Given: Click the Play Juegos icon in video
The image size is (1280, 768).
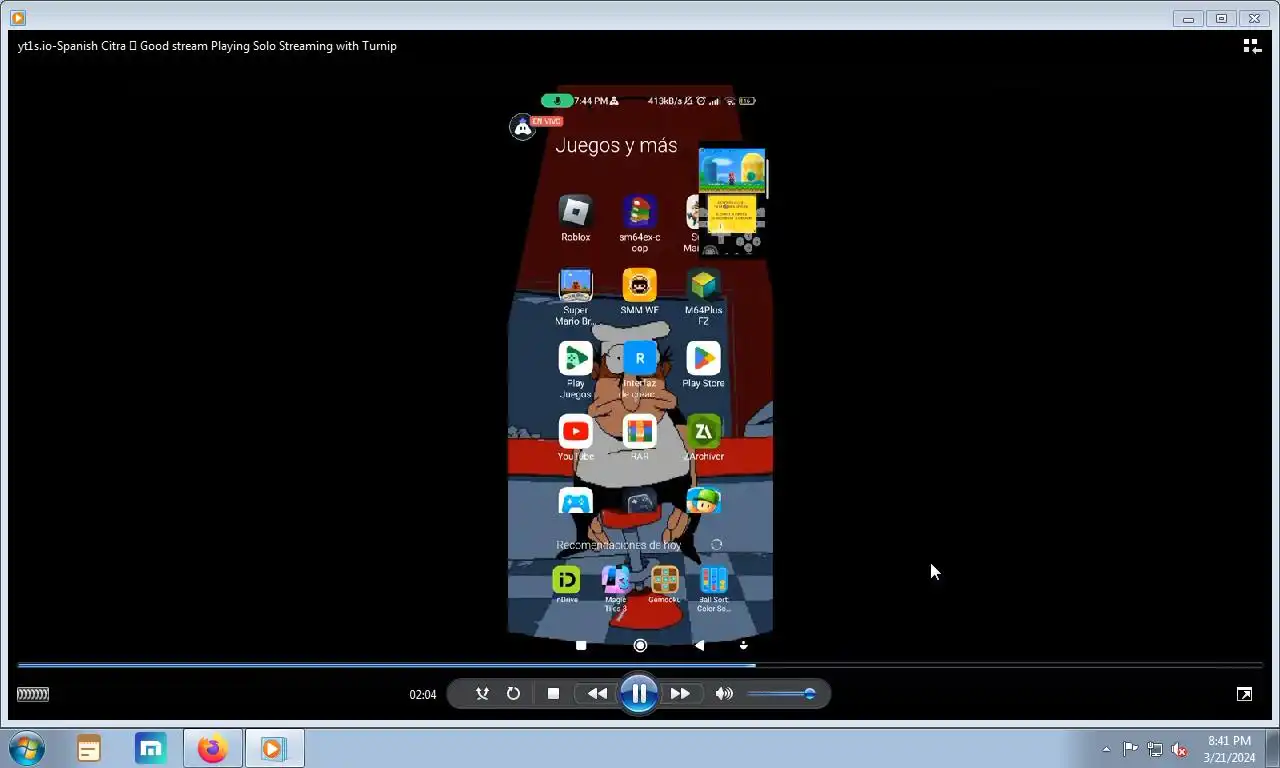Looking at the screenshot, I should coord(575,358).
